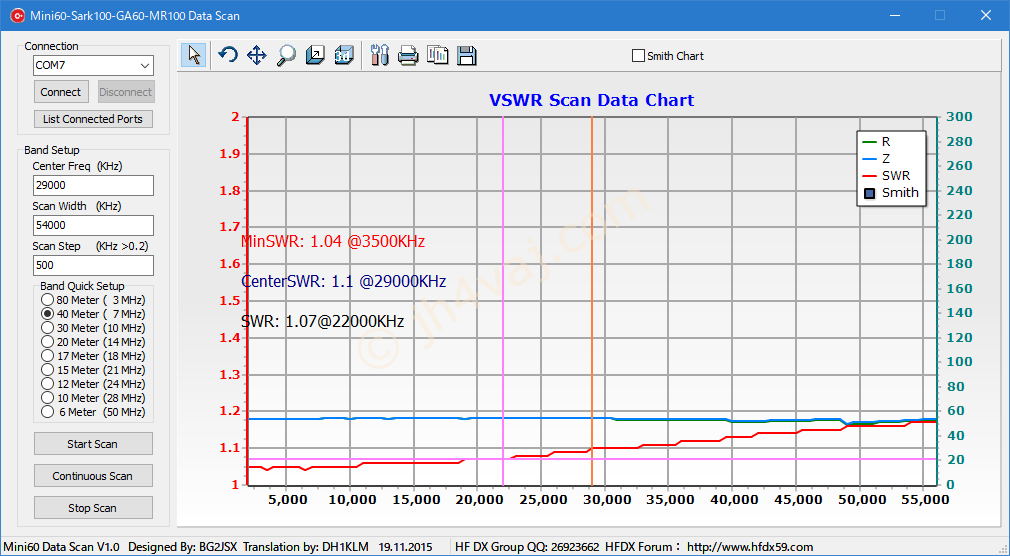Click the orange vertical center marker line
1010x556 pixels.
pyautogui.click(x=592, y=301)
